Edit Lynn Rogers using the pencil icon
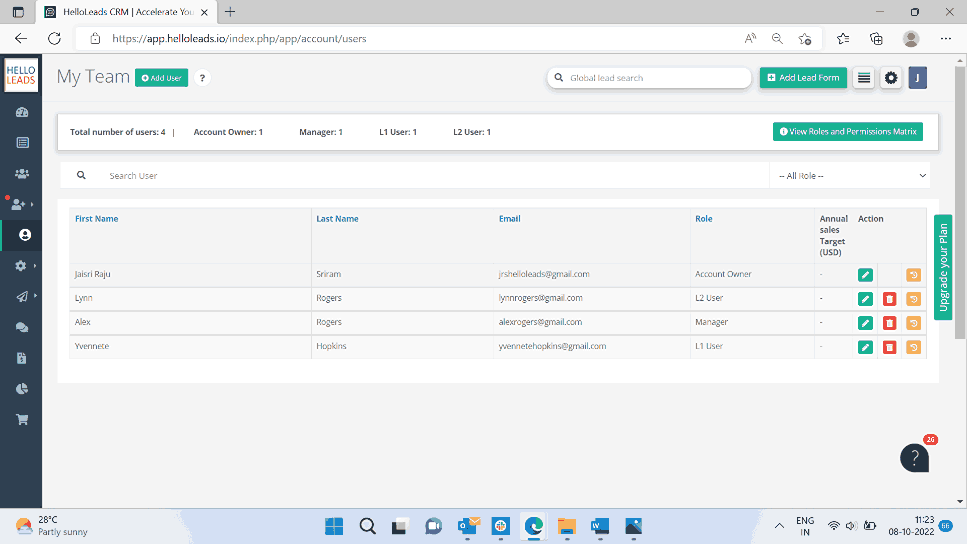Viewport: 967px width, 544px height. point(865,299)
